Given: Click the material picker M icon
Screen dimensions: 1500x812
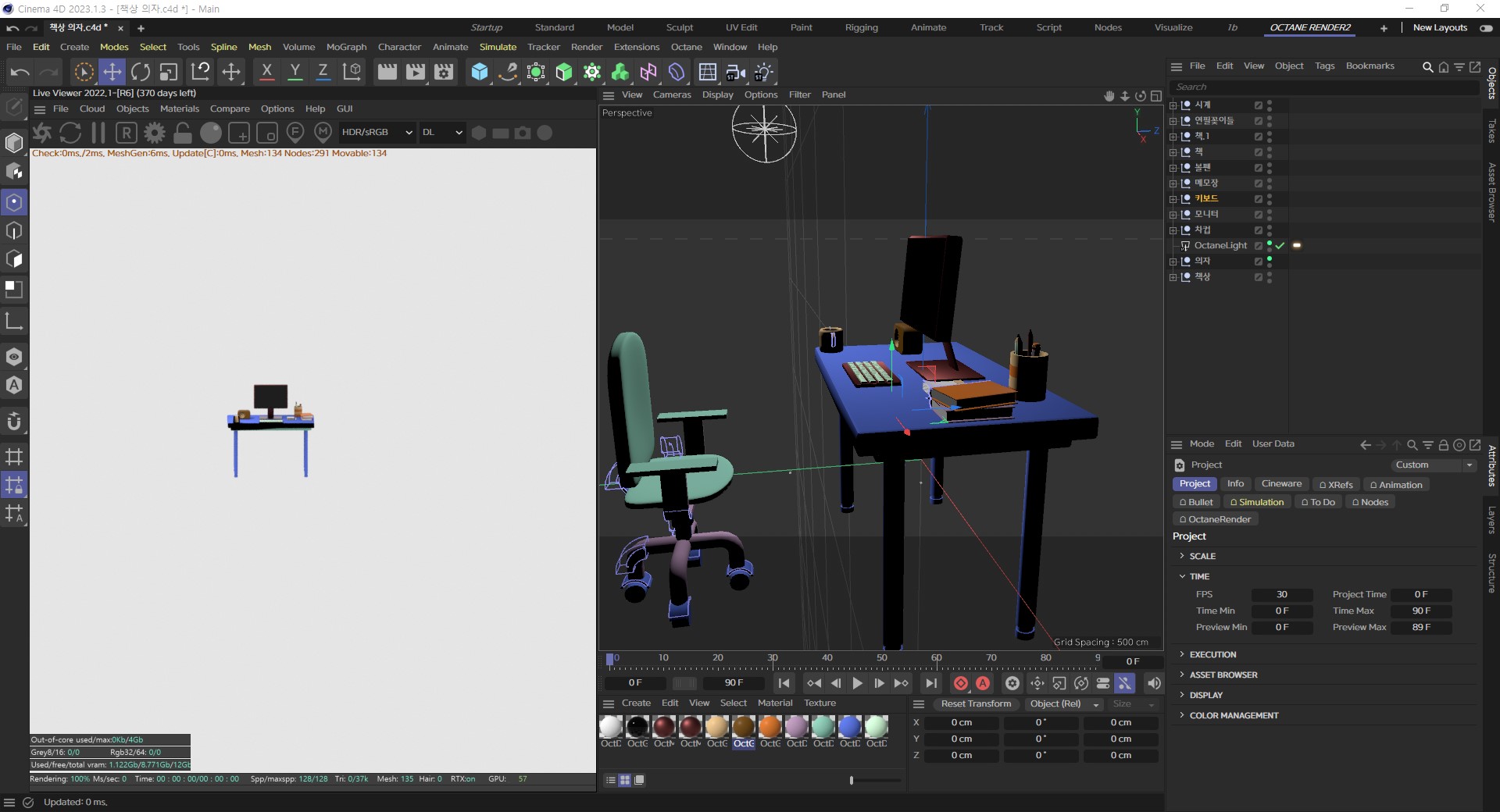Looking at the screenshot, I should pos(323,132).
